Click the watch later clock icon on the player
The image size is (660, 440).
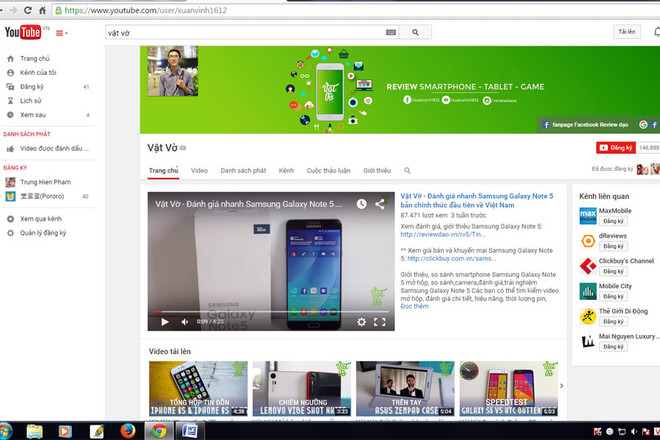(362, 204)
